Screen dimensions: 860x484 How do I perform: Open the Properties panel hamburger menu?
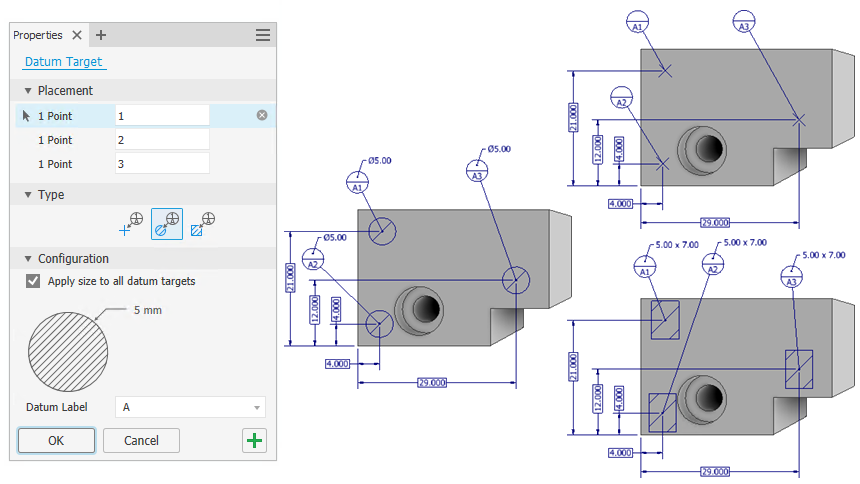(263, 35)
